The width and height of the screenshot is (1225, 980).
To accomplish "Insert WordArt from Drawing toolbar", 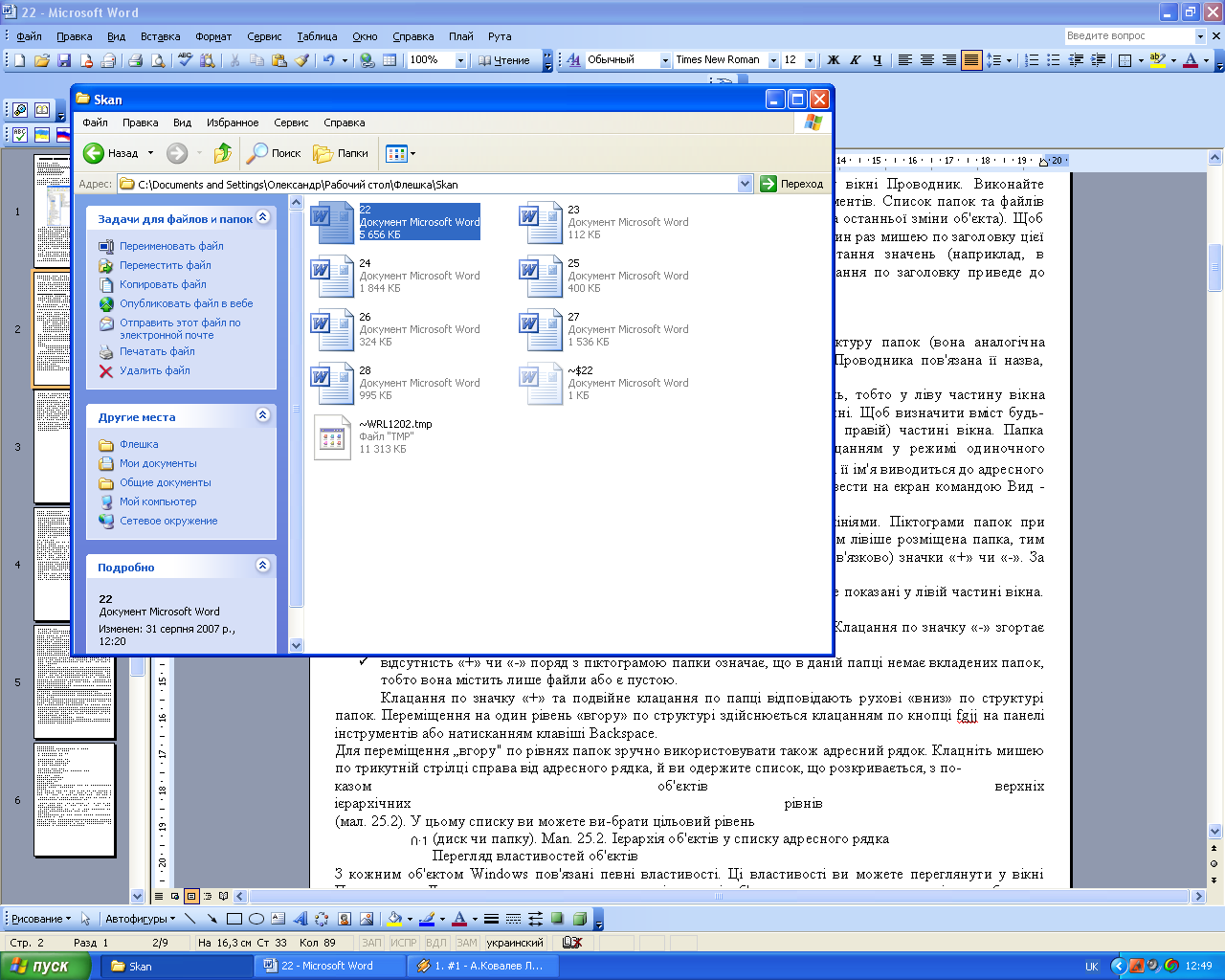I will coord(300,919).
